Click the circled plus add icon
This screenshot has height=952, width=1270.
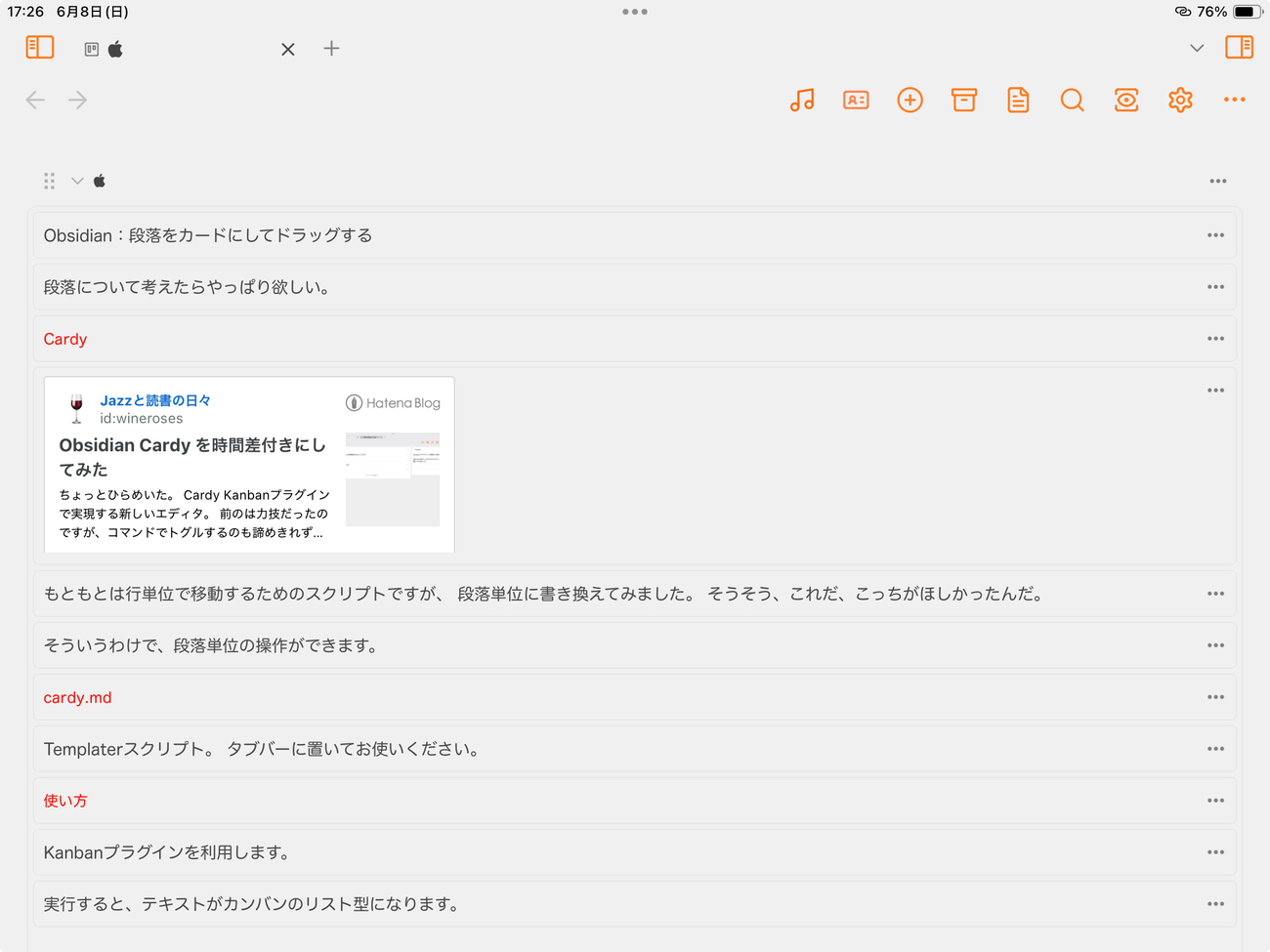click(x=910, y=100)
